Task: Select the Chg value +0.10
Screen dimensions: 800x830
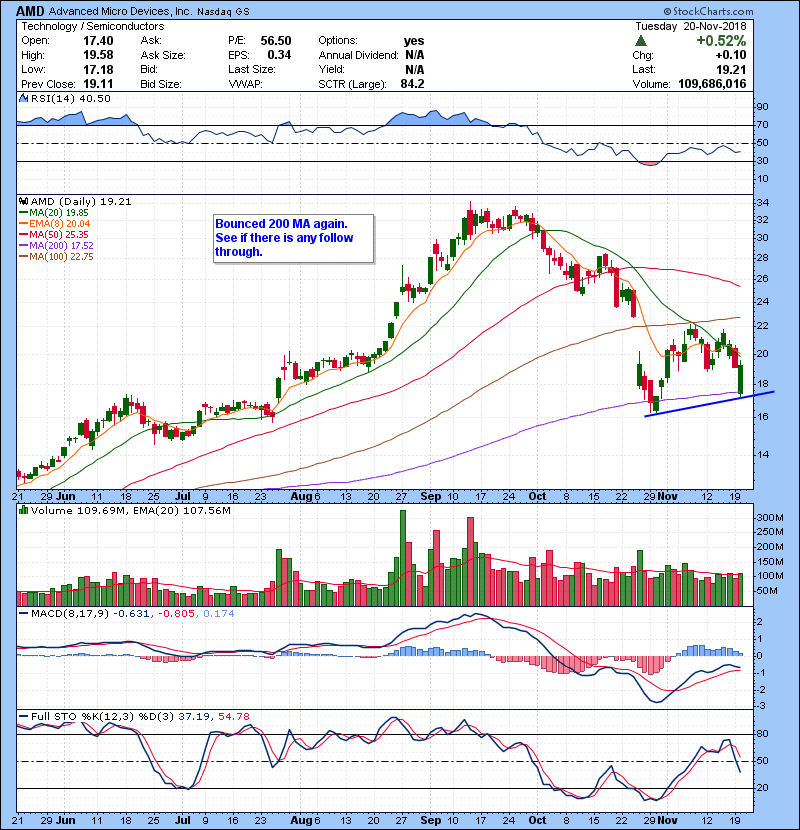Action: tap(731, 55)
